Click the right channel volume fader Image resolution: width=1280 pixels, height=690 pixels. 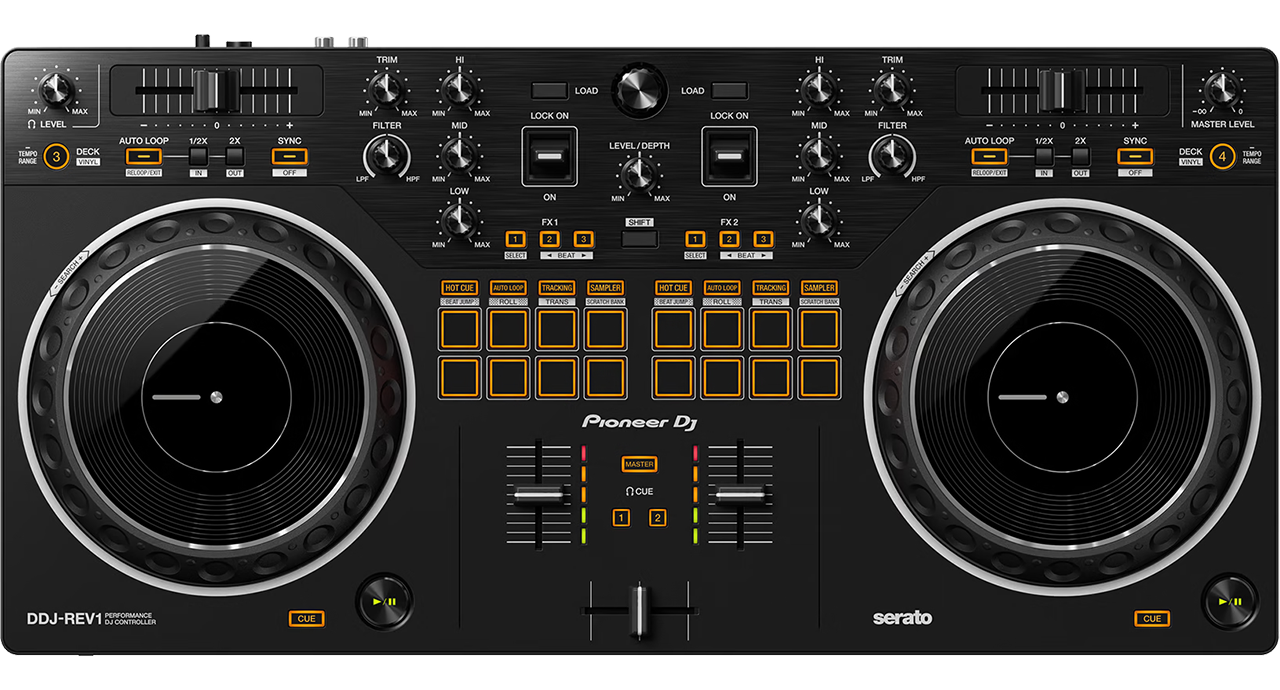pyautogui.click(x=739, y=496)
